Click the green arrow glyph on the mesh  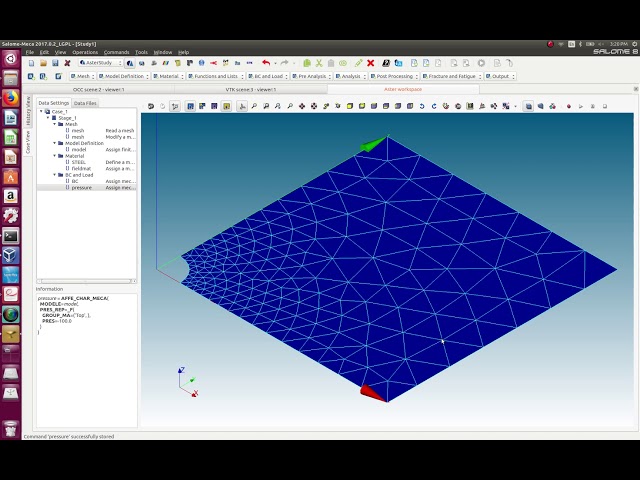[373, 144]
